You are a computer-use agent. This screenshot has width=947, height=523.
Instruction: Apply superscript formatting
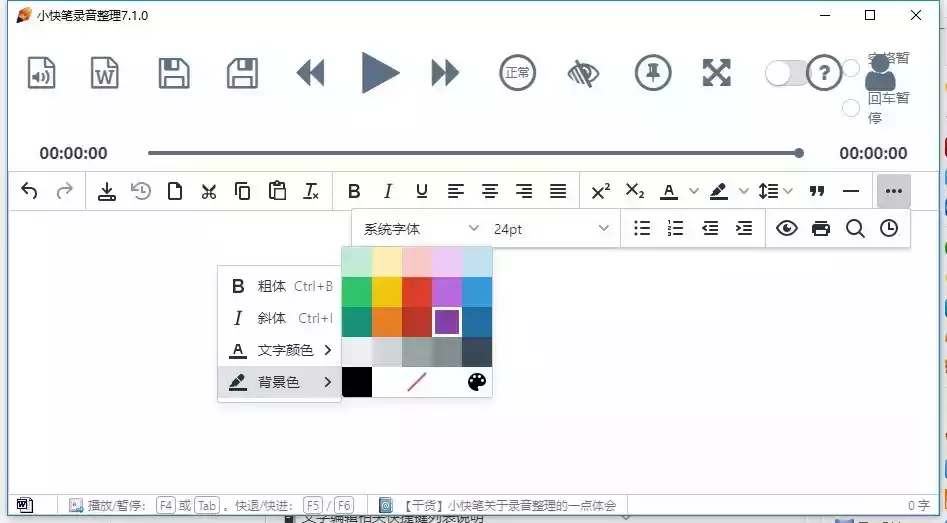600,191
